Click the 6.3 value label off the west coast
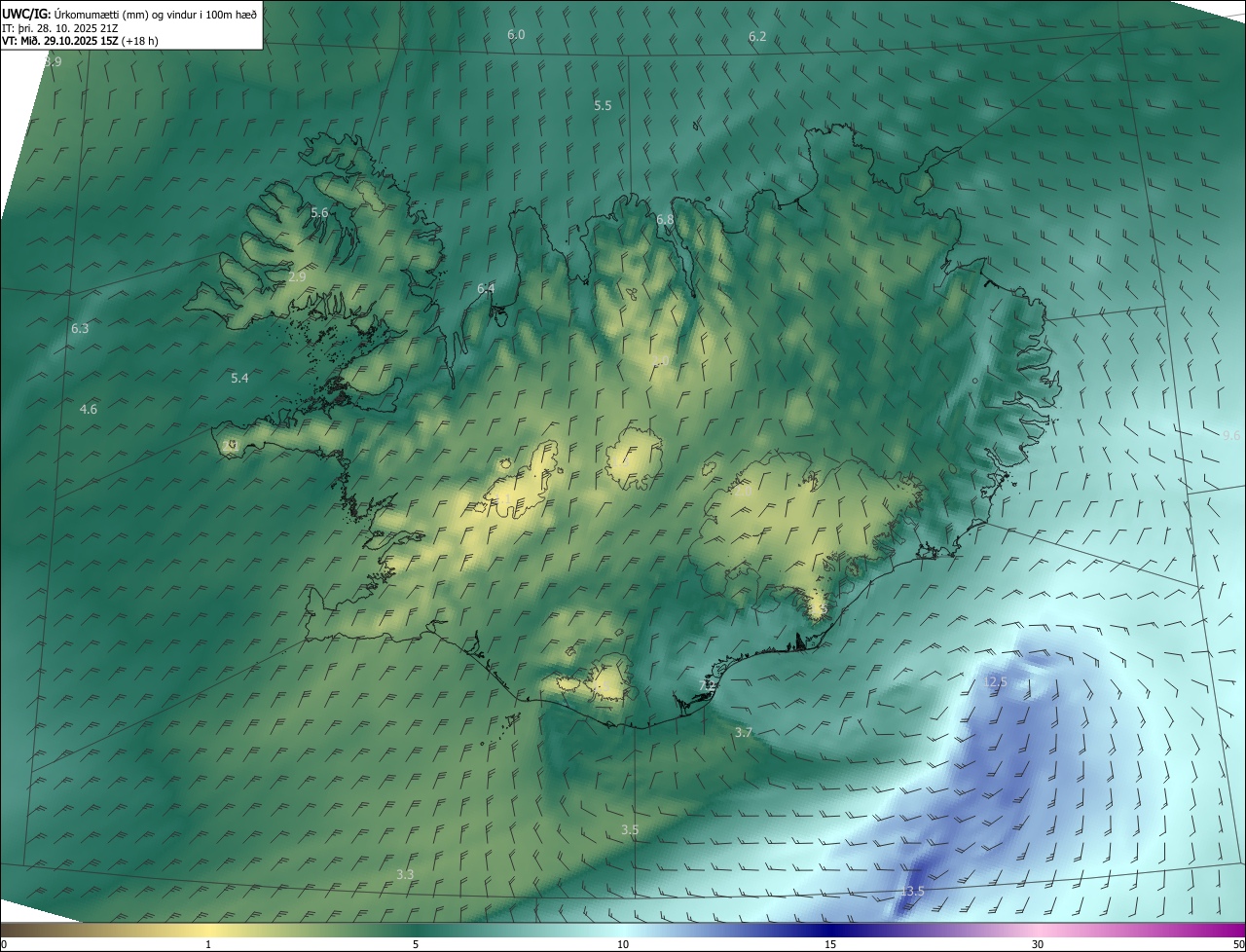1246x952 pixels. coord(80,329)
